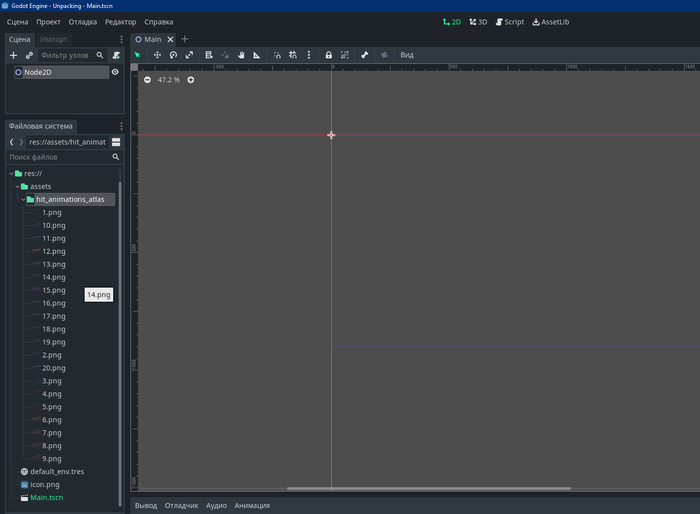Screen dimensions: 700x514
Task: Switch to the 2D workspace
Action: [x=452, y=22]
